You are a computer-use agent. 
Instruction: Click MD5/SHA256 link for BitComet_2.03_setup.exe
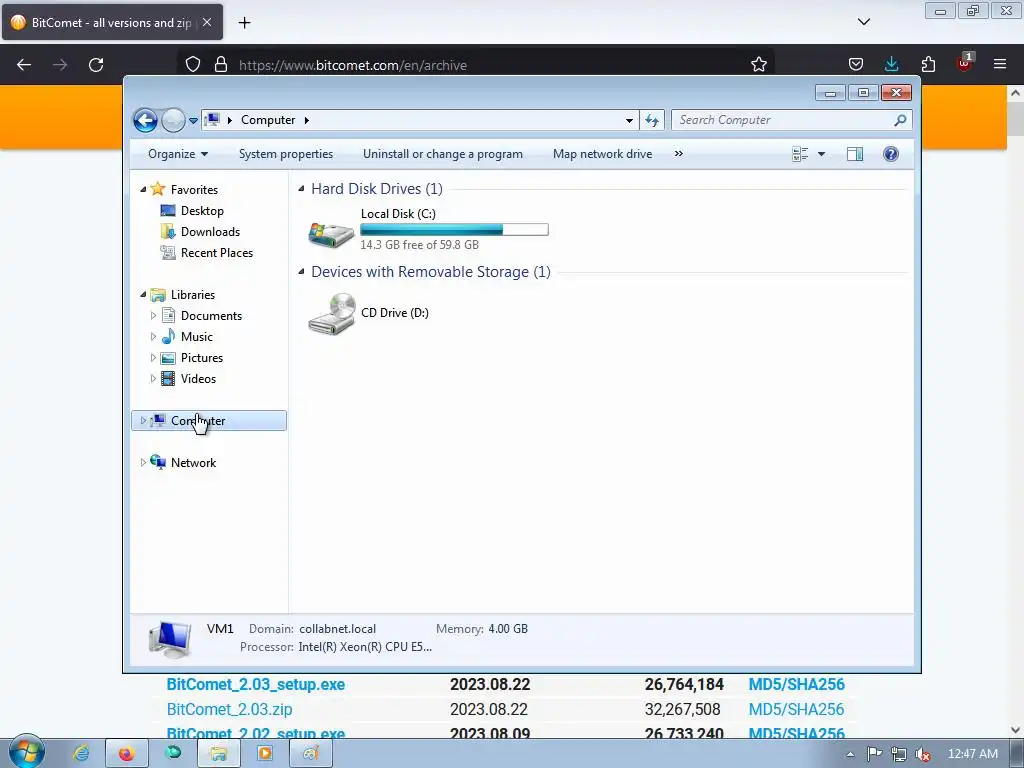pyautogui.click(x=796, y=684)
